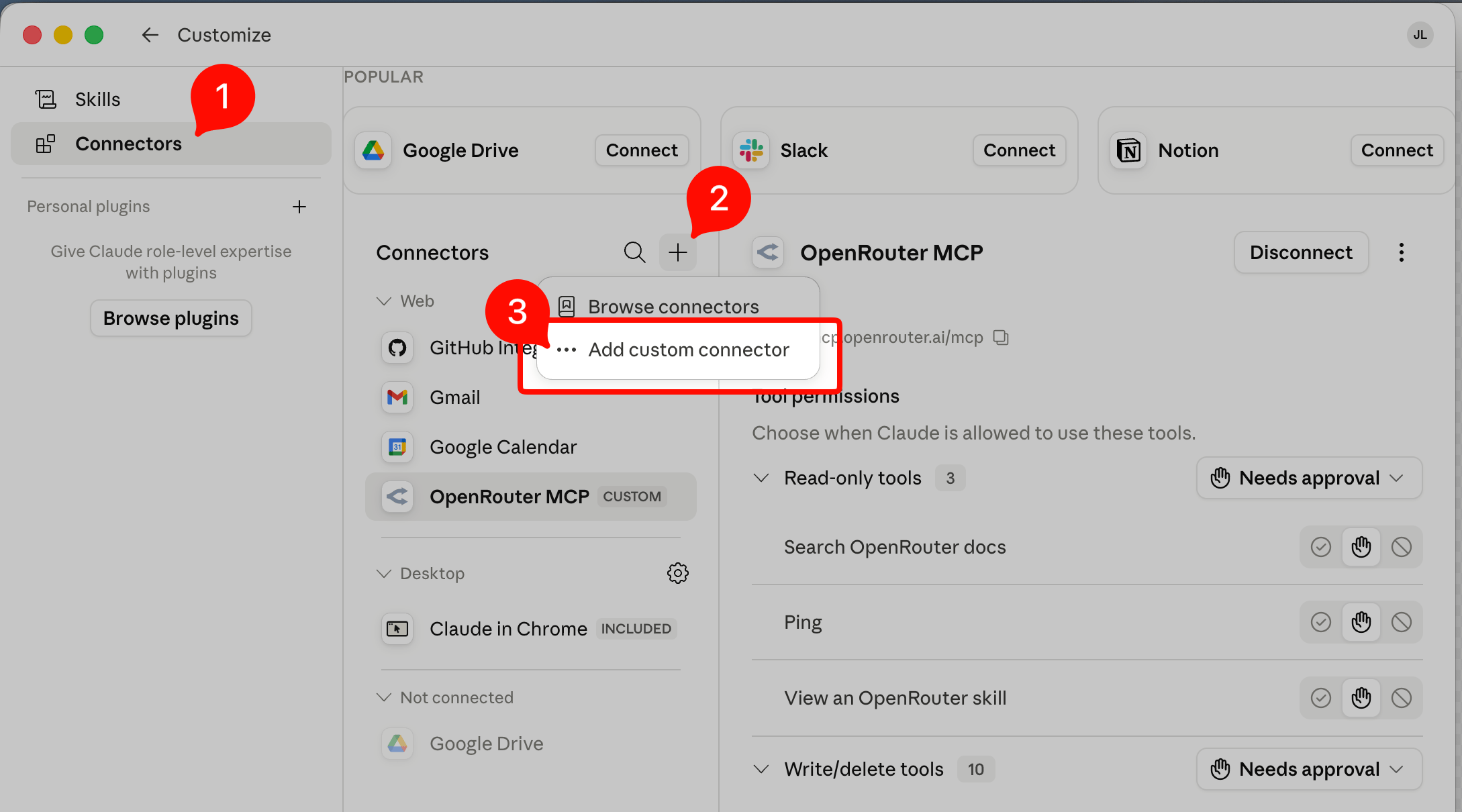Click the plus button next to Connectors

point(678,252)
